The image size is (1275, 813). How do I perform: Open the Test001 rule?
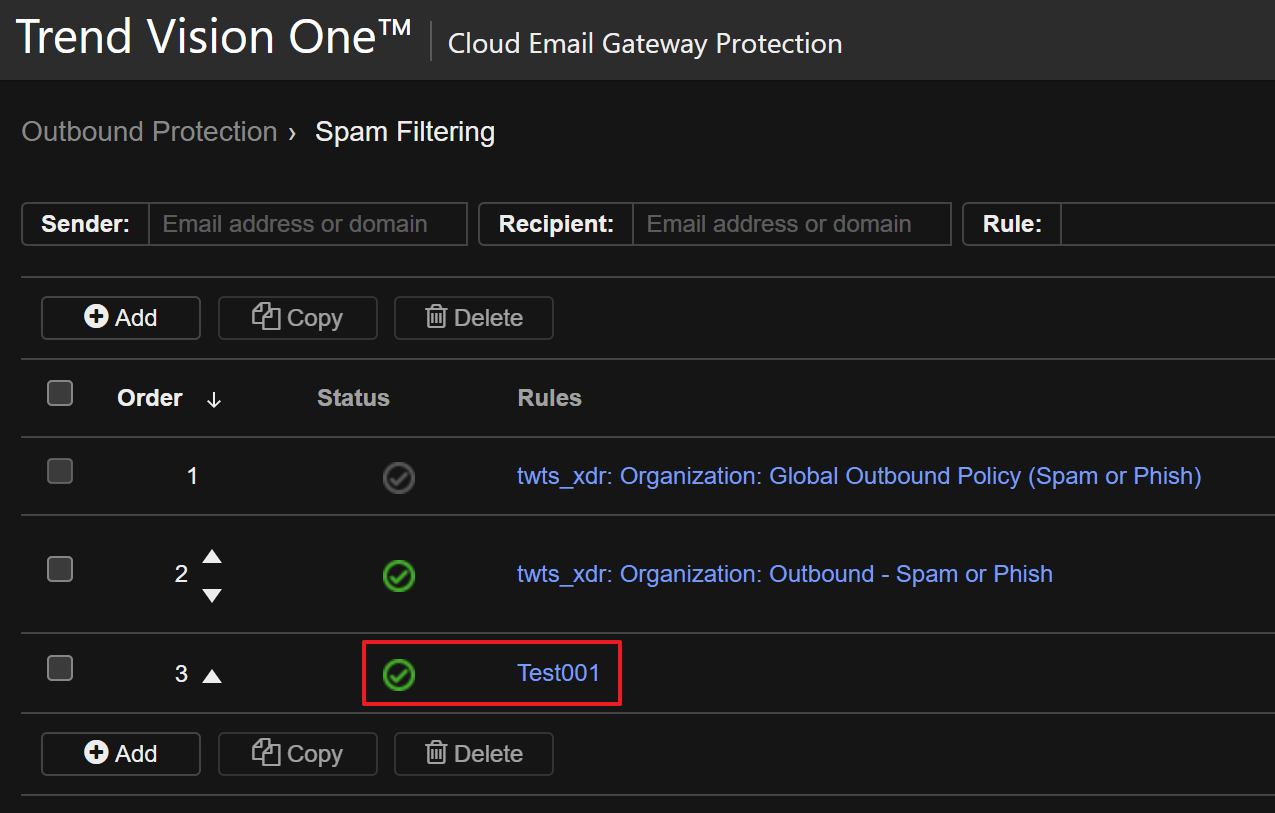558,673
